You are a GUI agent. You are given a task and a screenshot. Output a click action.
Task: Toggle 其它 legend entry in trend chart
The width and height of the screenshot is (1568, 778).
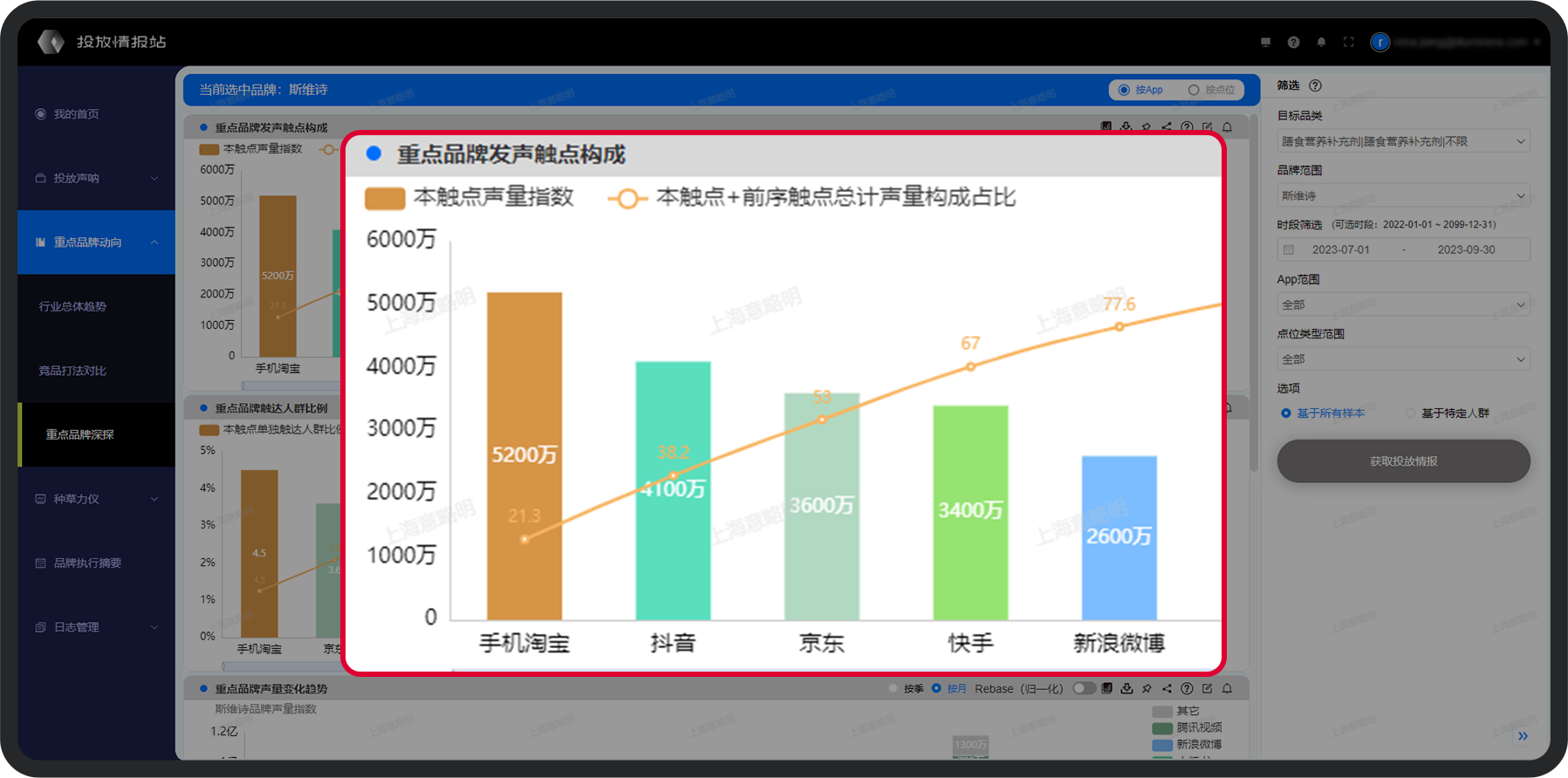click(1175, 711)
